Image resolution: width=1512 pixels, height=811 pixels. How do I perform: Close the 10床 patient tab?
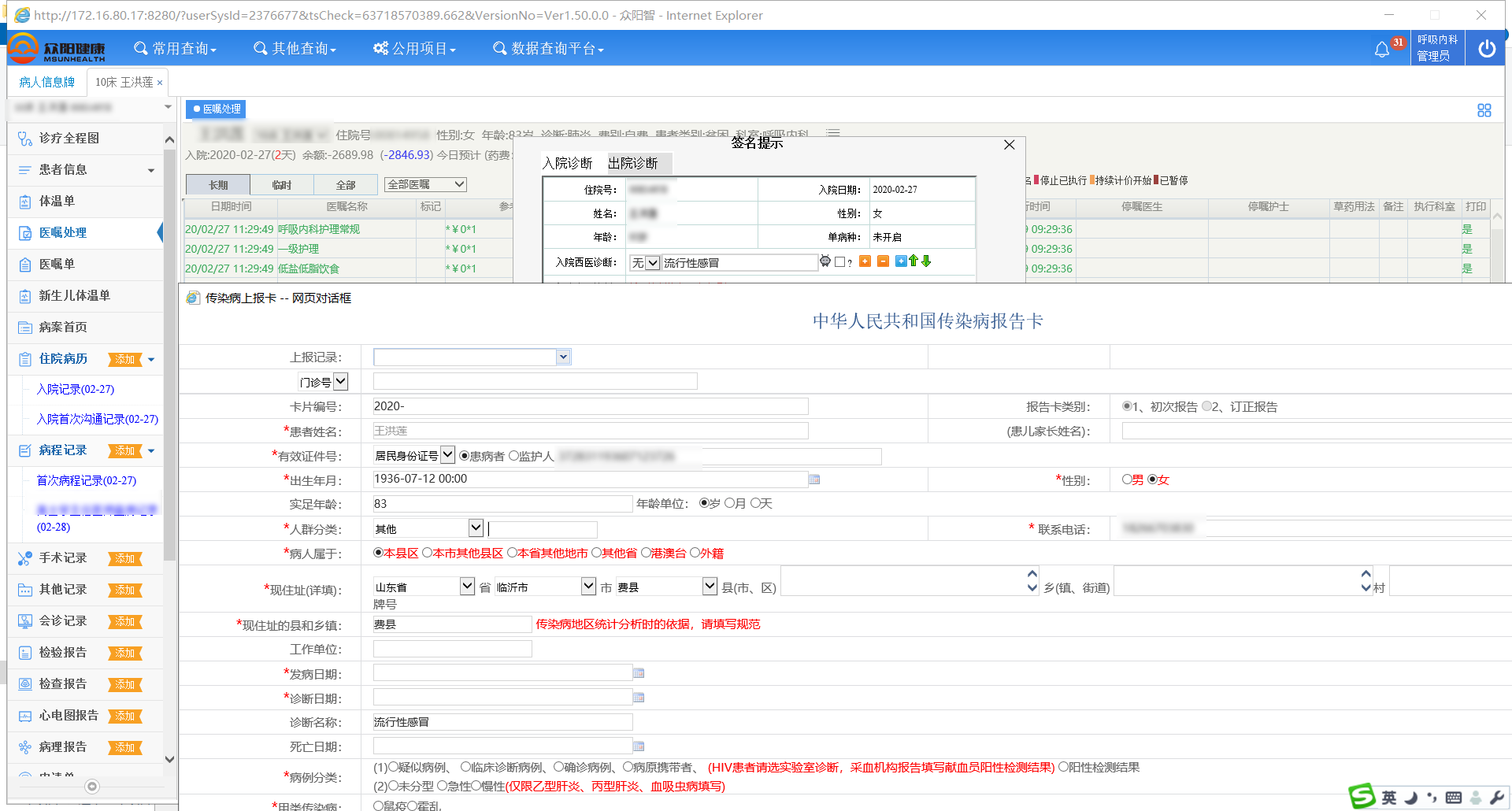pyautogui.click(x=160, y=83)
